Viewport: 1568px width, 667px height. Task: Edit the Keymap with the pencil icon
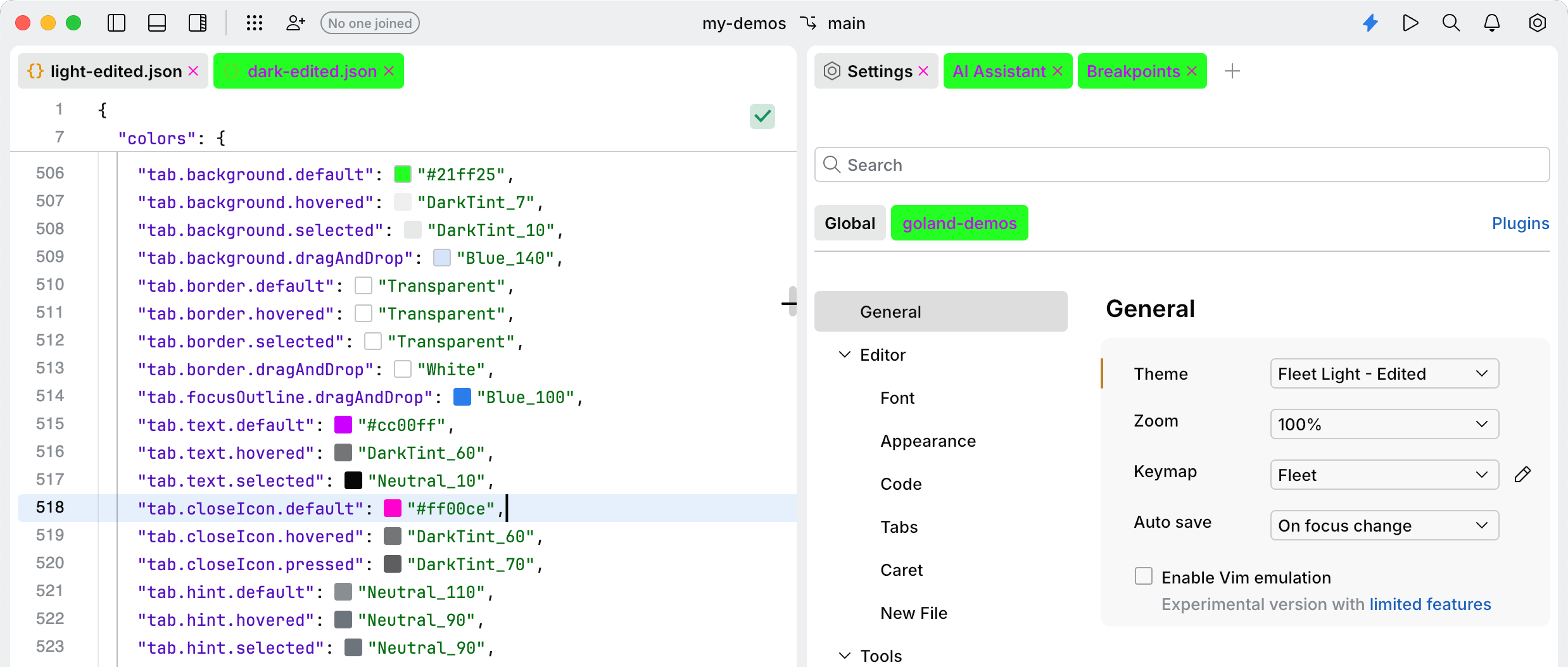(1524, 475)
